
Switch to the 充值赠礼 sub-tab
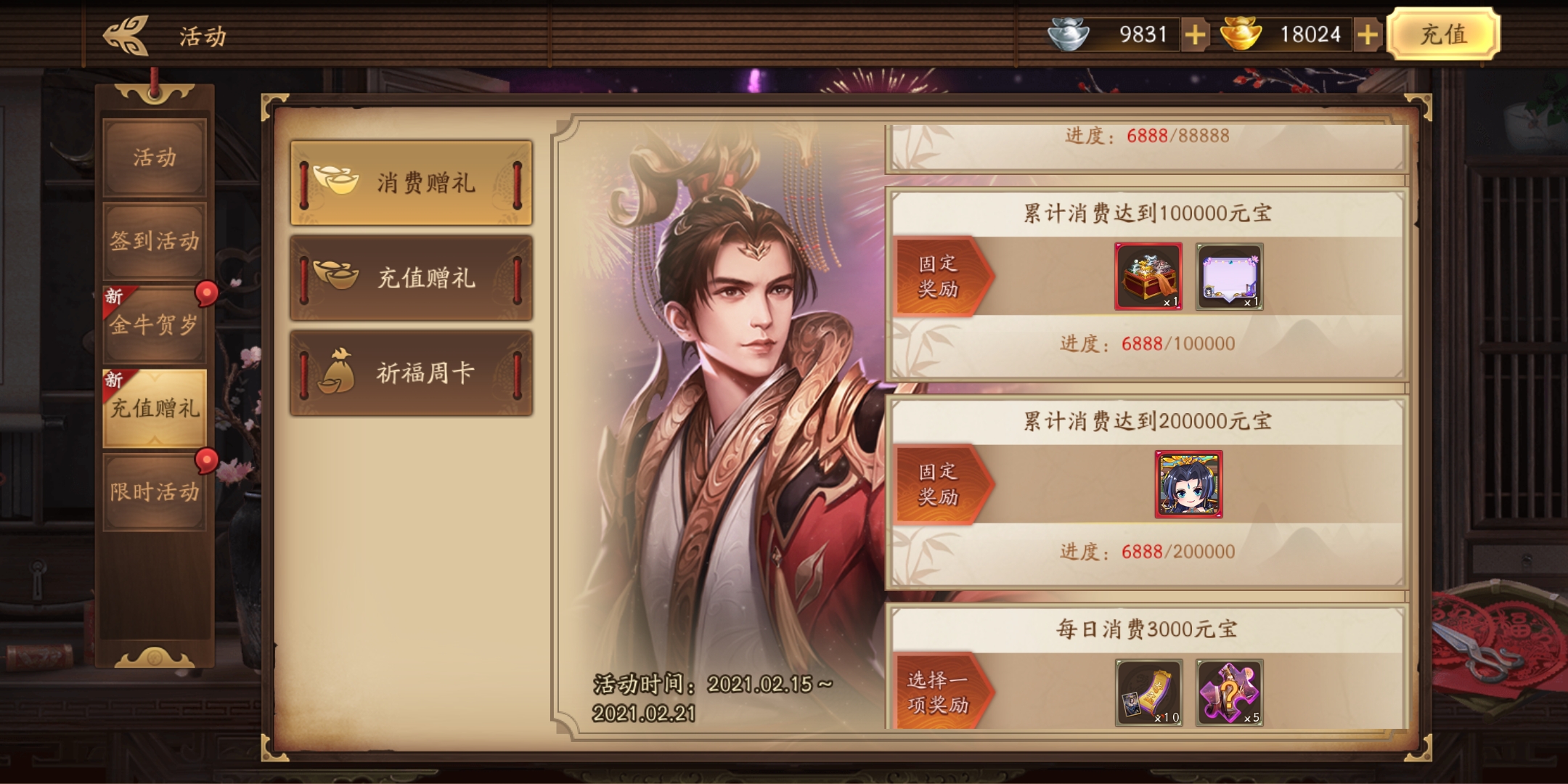coord(411,278)
